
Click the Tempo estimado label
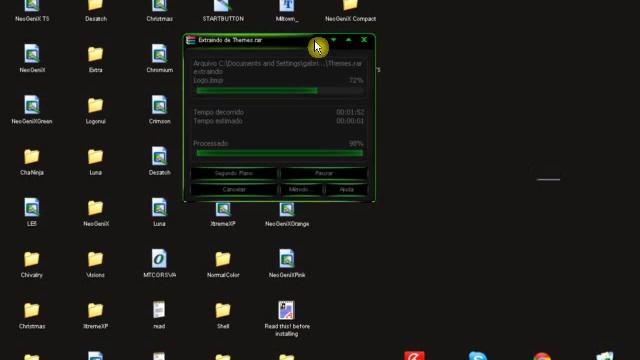[x=218, y=121]
